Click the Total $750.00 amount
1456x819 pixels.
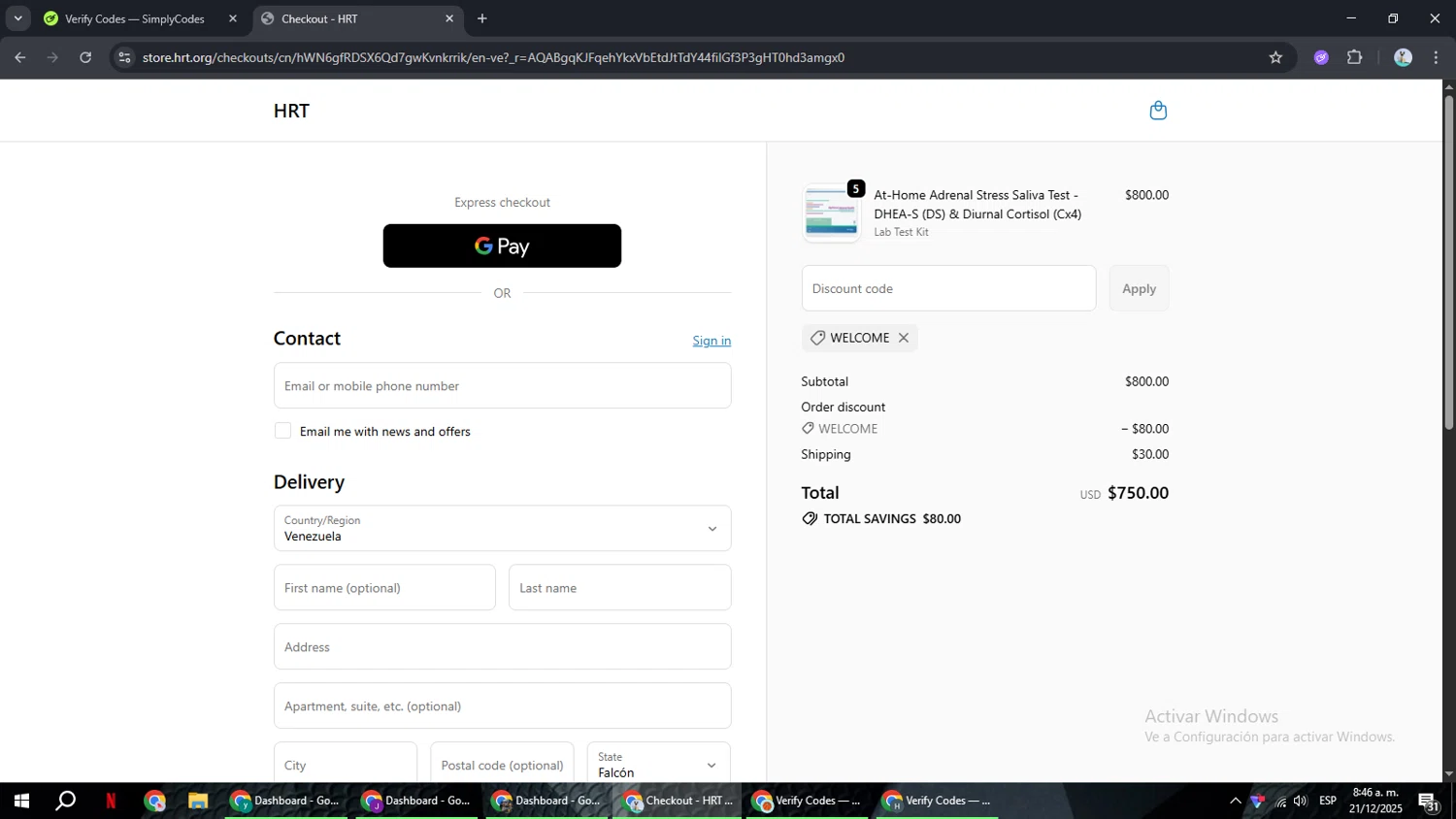coord(1138,493)
